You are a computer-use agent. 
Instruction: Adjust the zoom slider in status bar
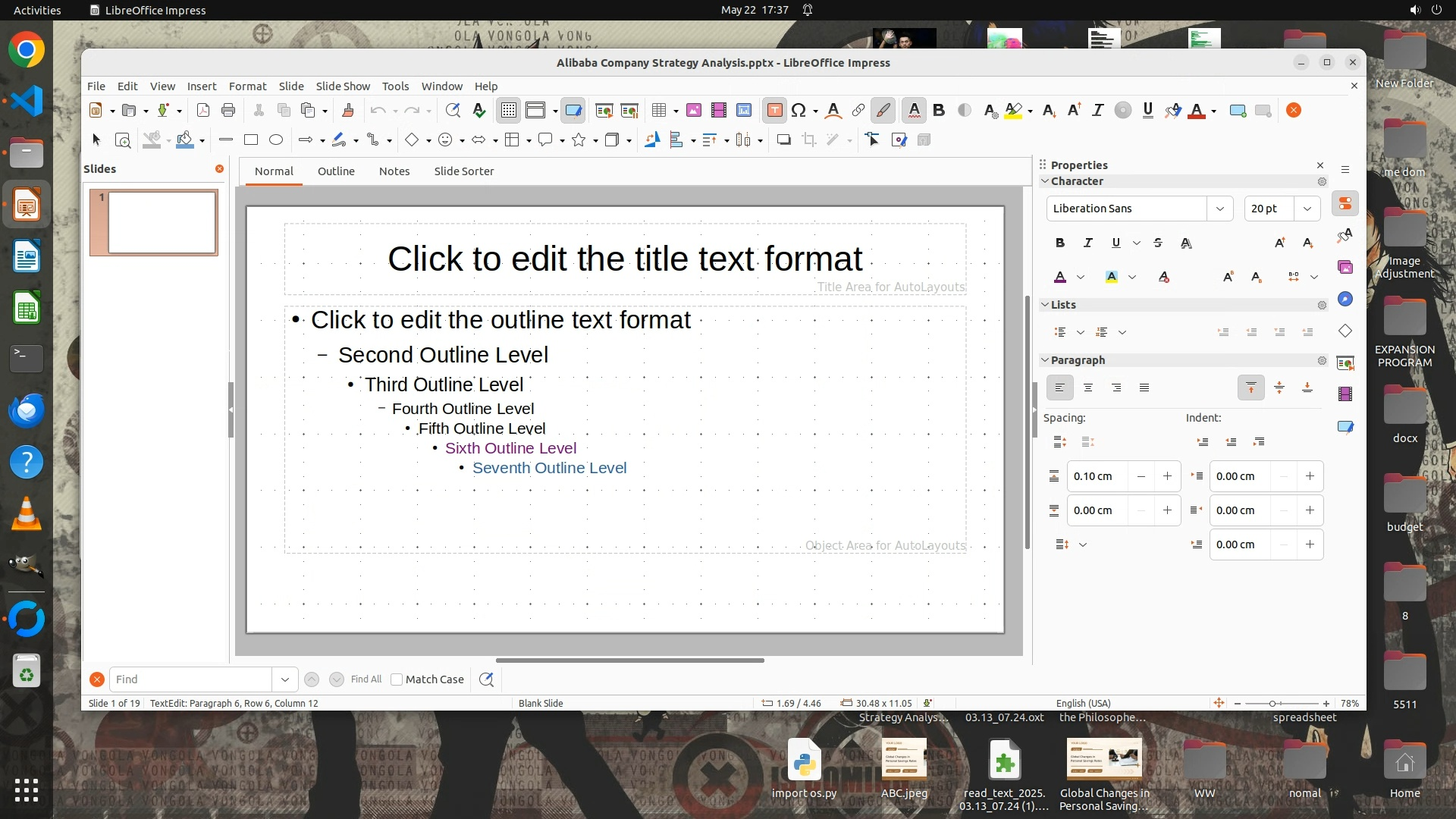pyautogui.click(x=1272, y=704)
